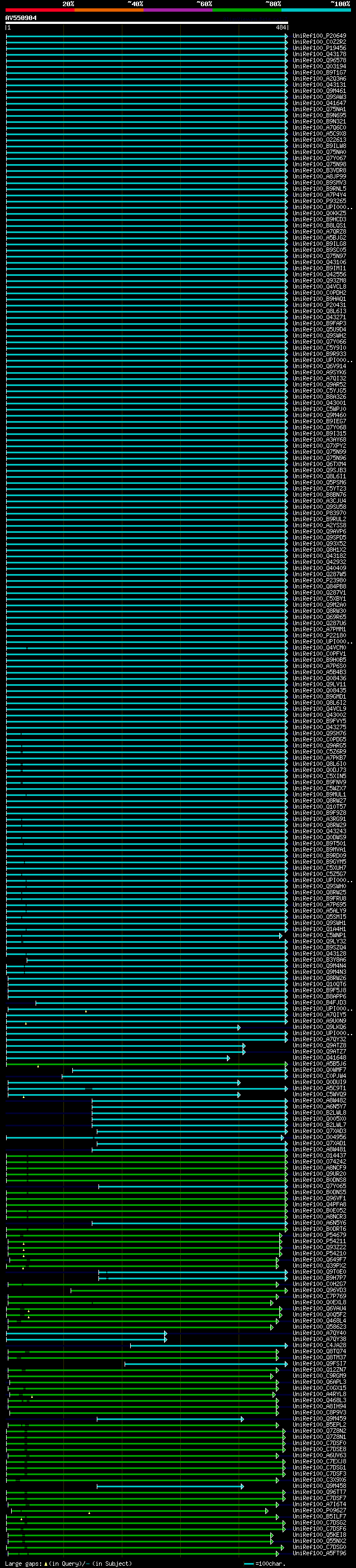Open hit UniRef100_Q43178
This screenshot has width=356, height=1568.
pos(319,54)
